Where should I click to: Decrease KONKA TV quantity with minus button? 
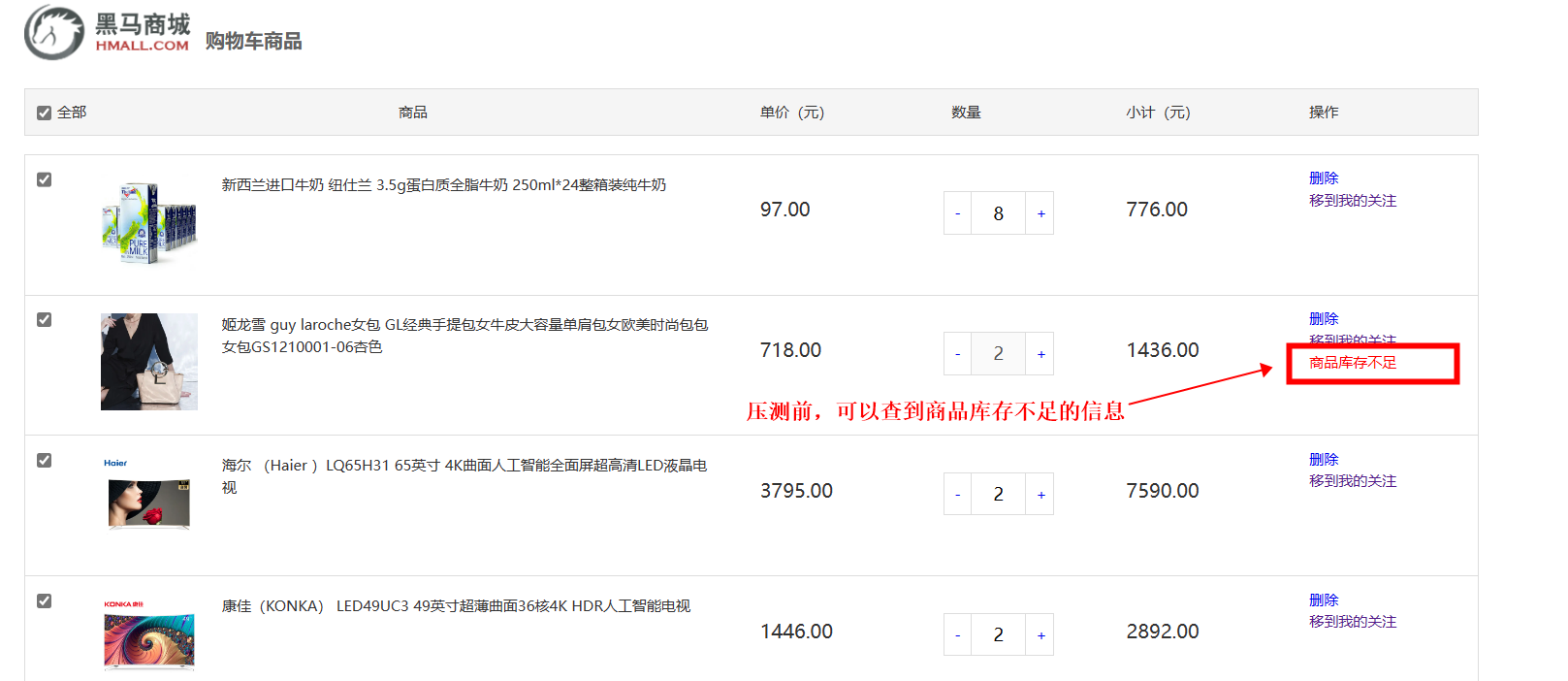pos(957,635)
